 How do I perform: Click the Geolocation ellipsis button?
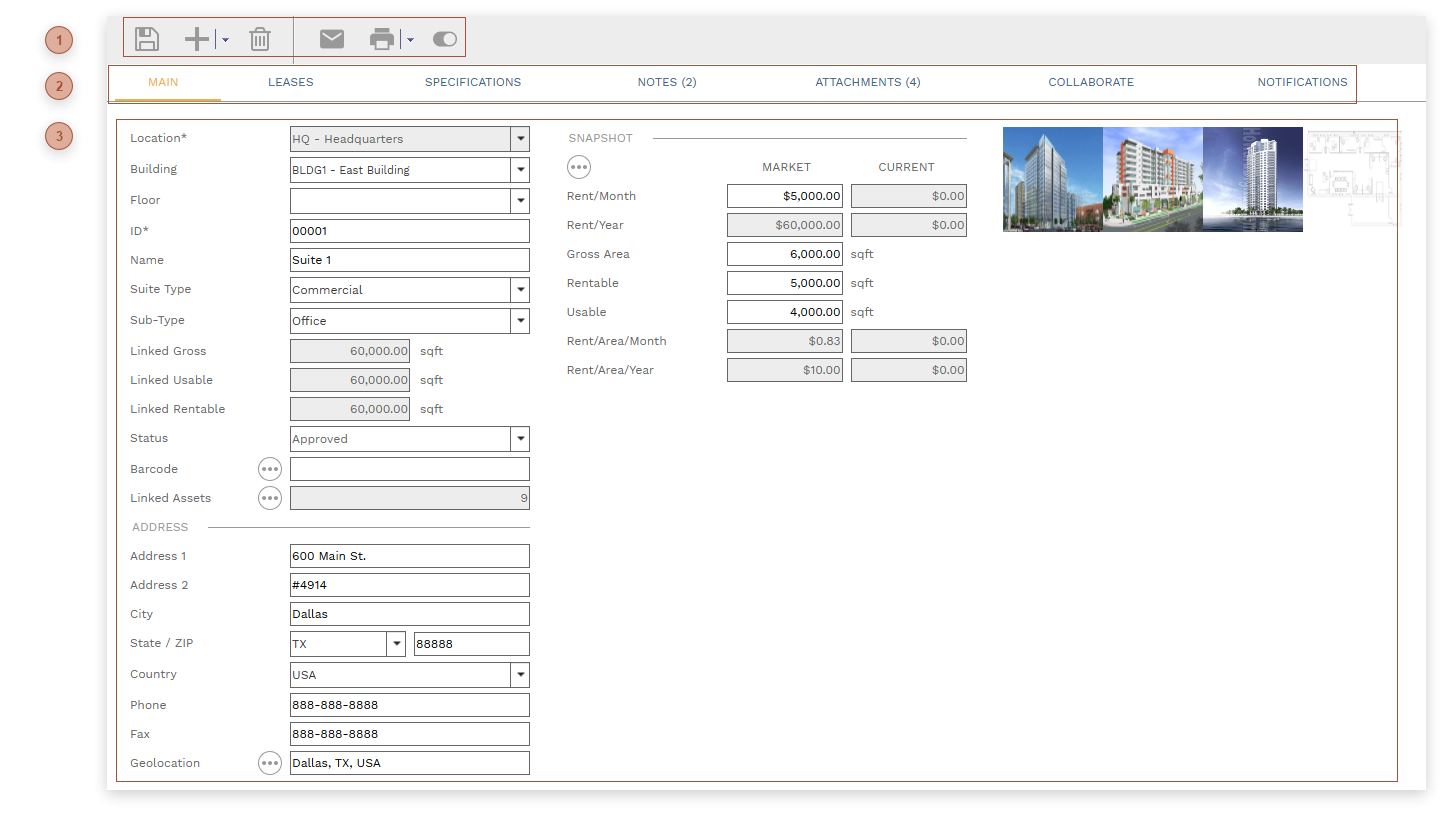coord(270,763)
